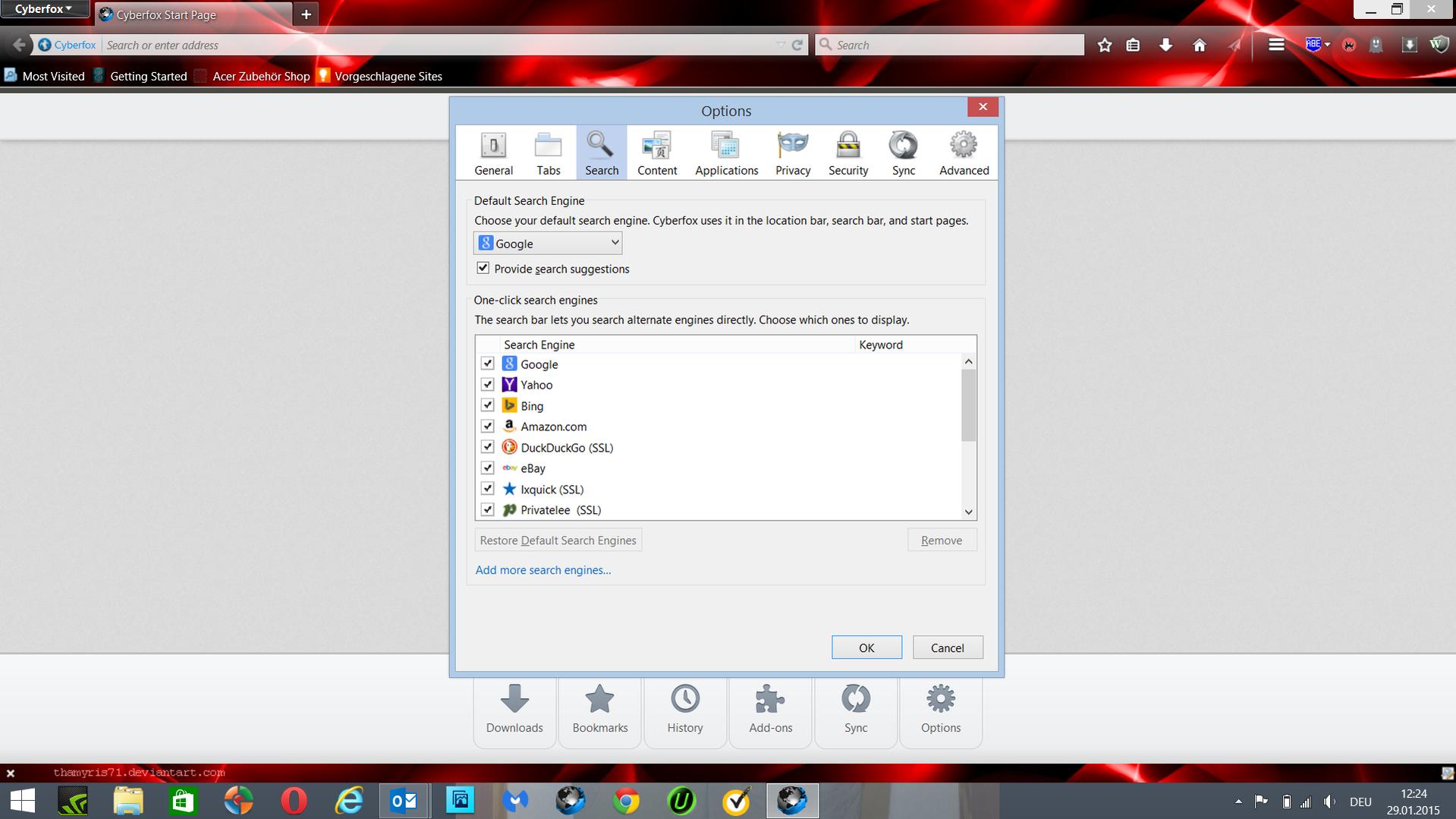Open the hamburger menu
Viewport: 1456px width, 819px height.
(x=1276, y=45)
